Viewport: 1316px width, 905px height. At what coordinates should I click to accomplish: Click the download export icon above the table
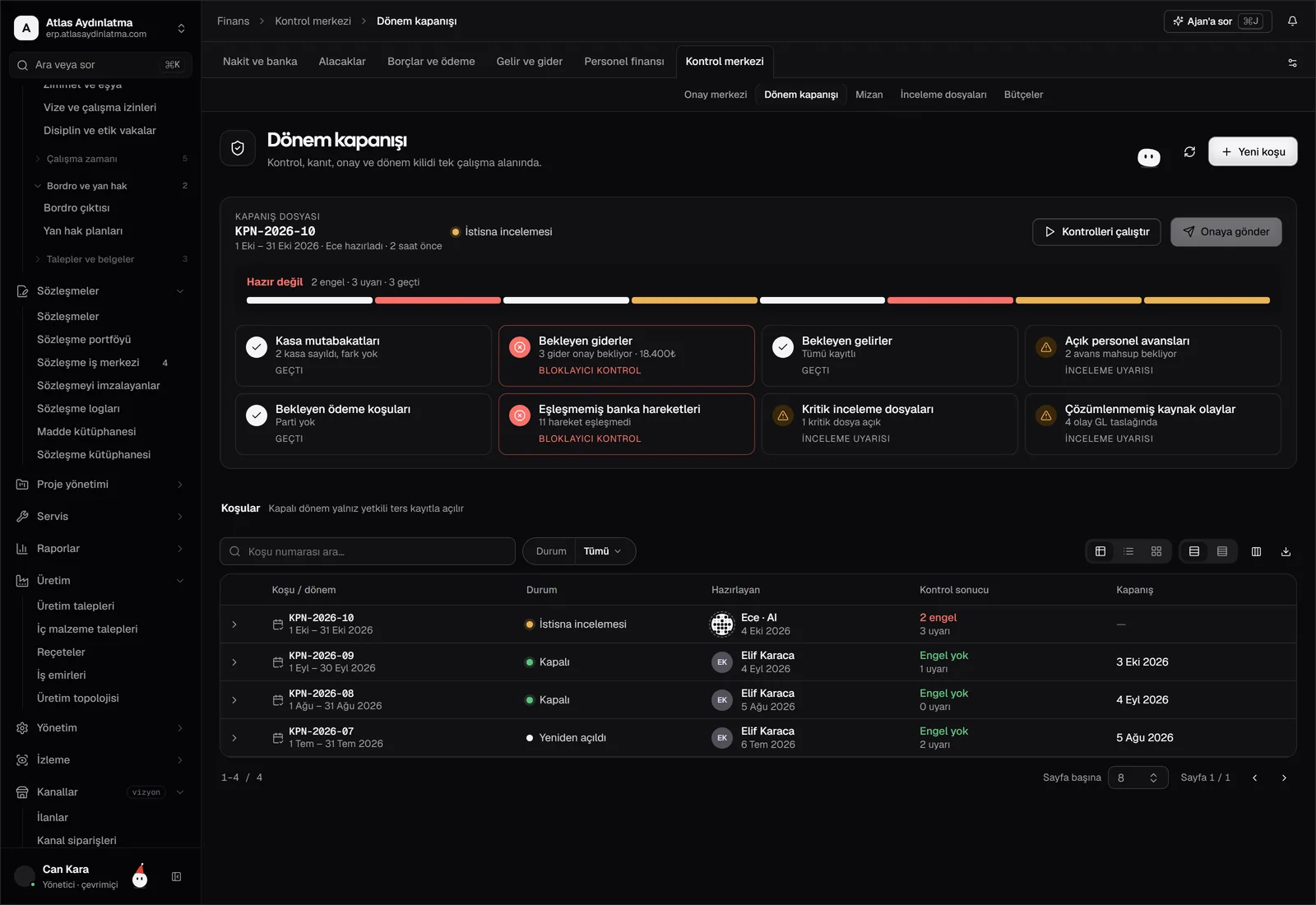(x=1286, y=551)
